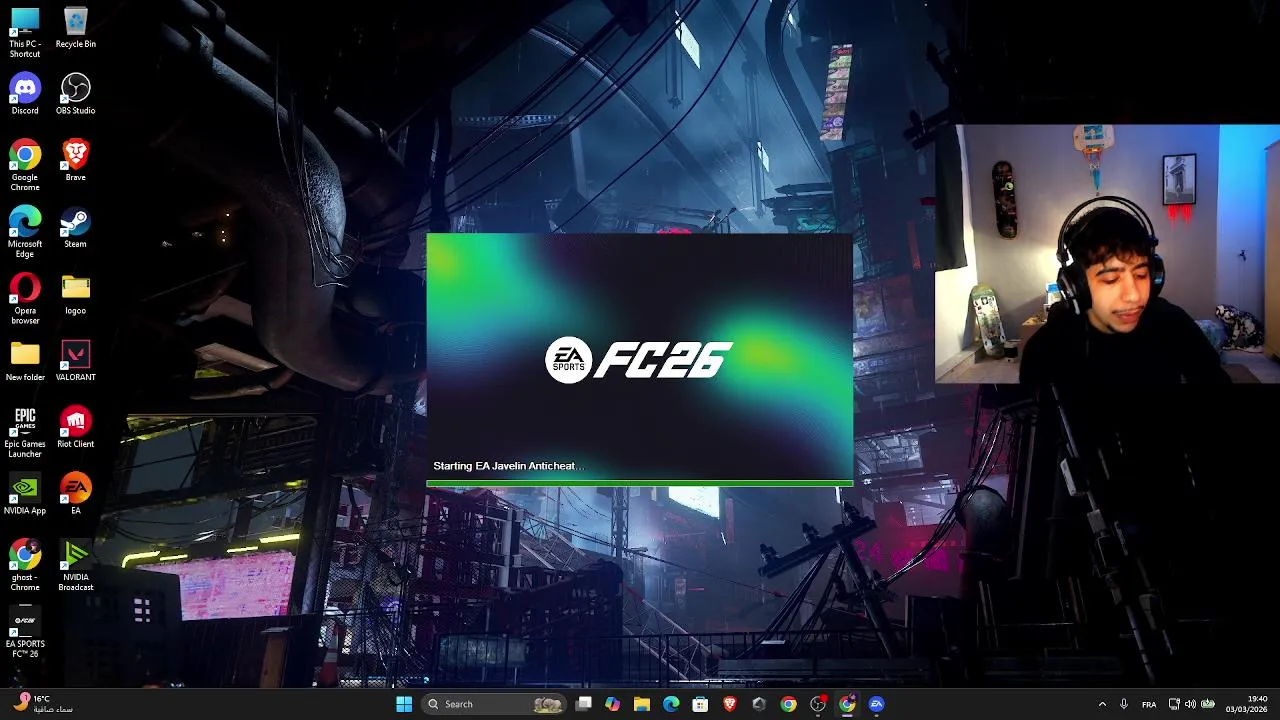Select Microsoft Edge desktop shortcut
The width and height of the screenshot is (1280, 720).
click(x=25, y=233)
